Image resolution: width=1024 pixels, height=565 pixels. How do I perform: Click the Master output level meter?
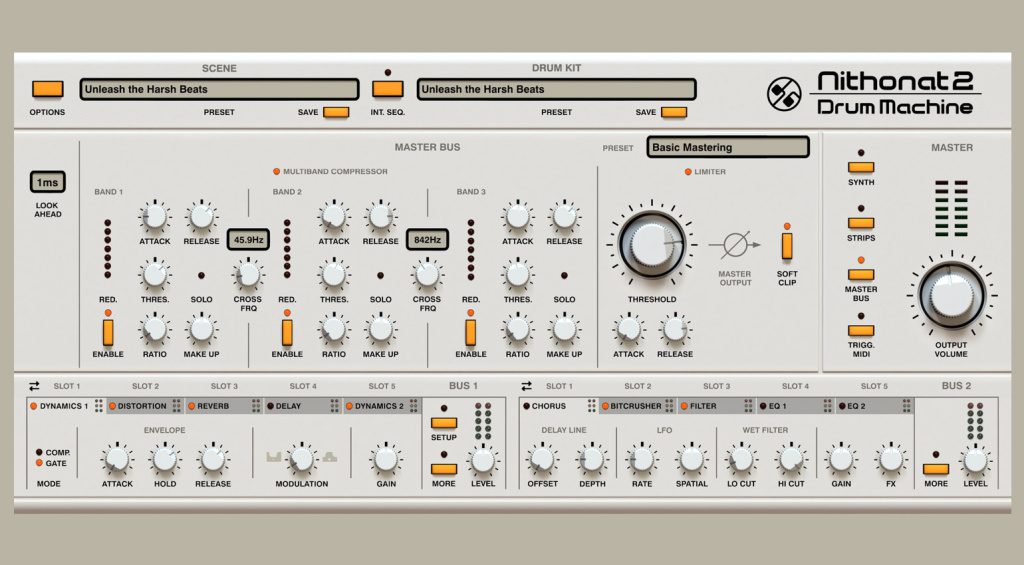(x=952, y=208)
